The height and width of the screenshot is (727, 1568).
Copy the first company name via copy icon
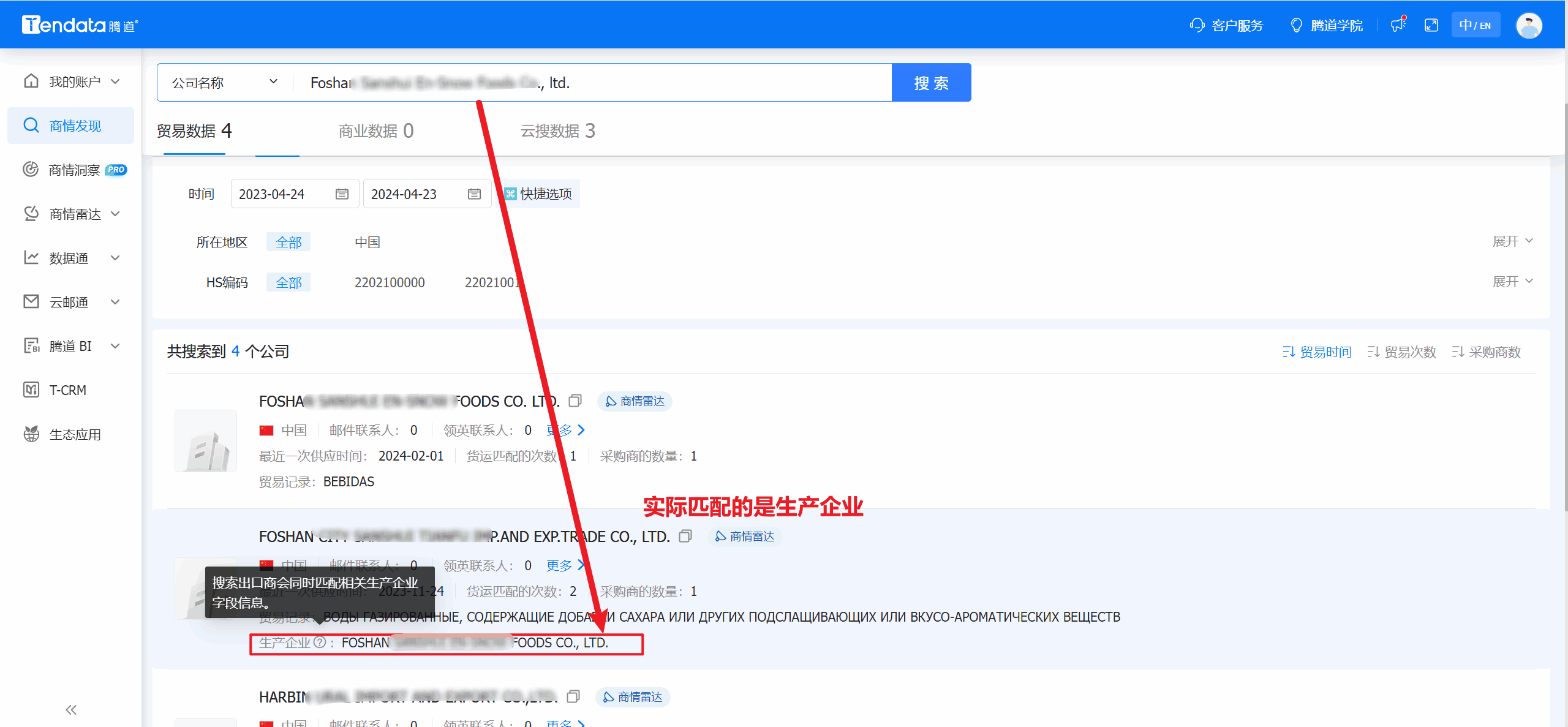coord(575,400)
